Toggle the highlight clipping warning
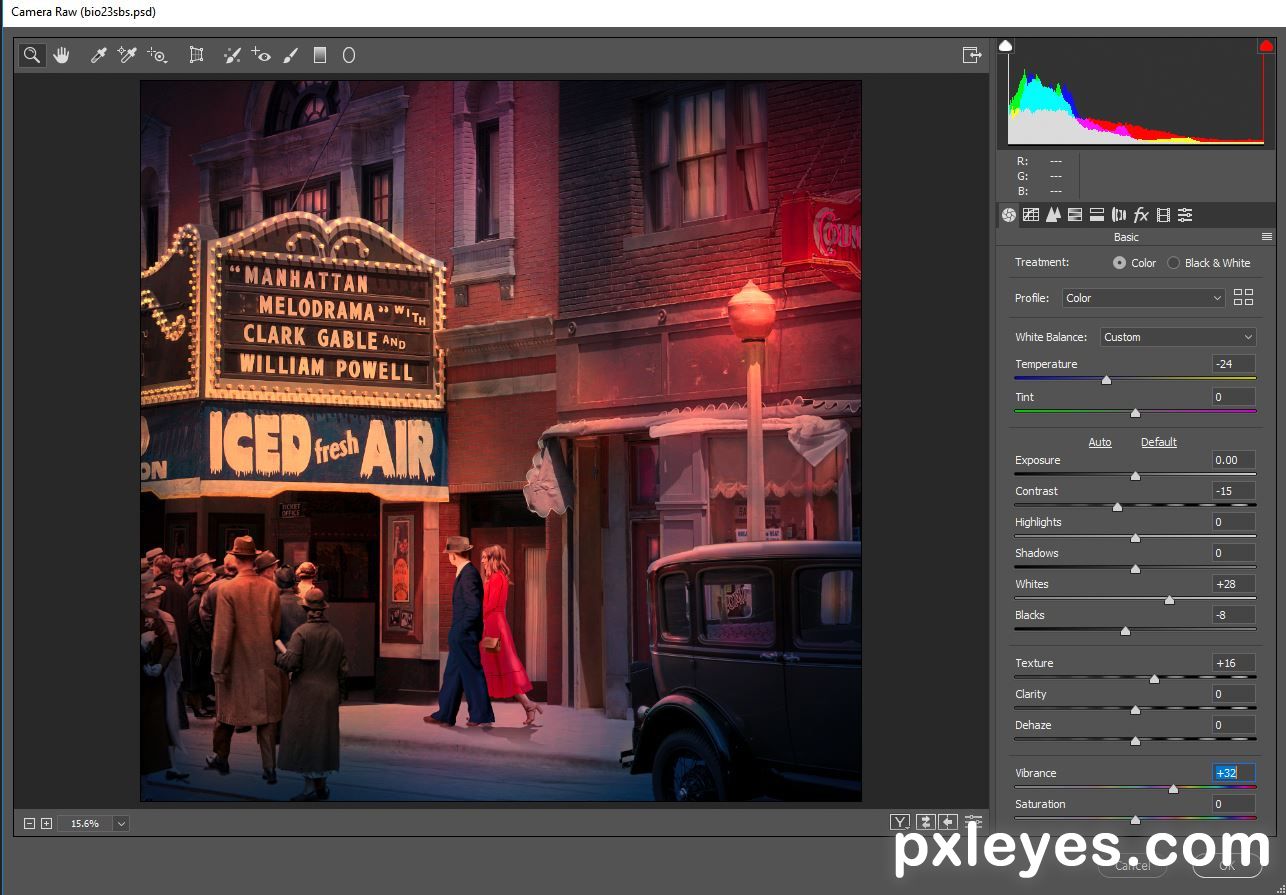 (1266, 46)
